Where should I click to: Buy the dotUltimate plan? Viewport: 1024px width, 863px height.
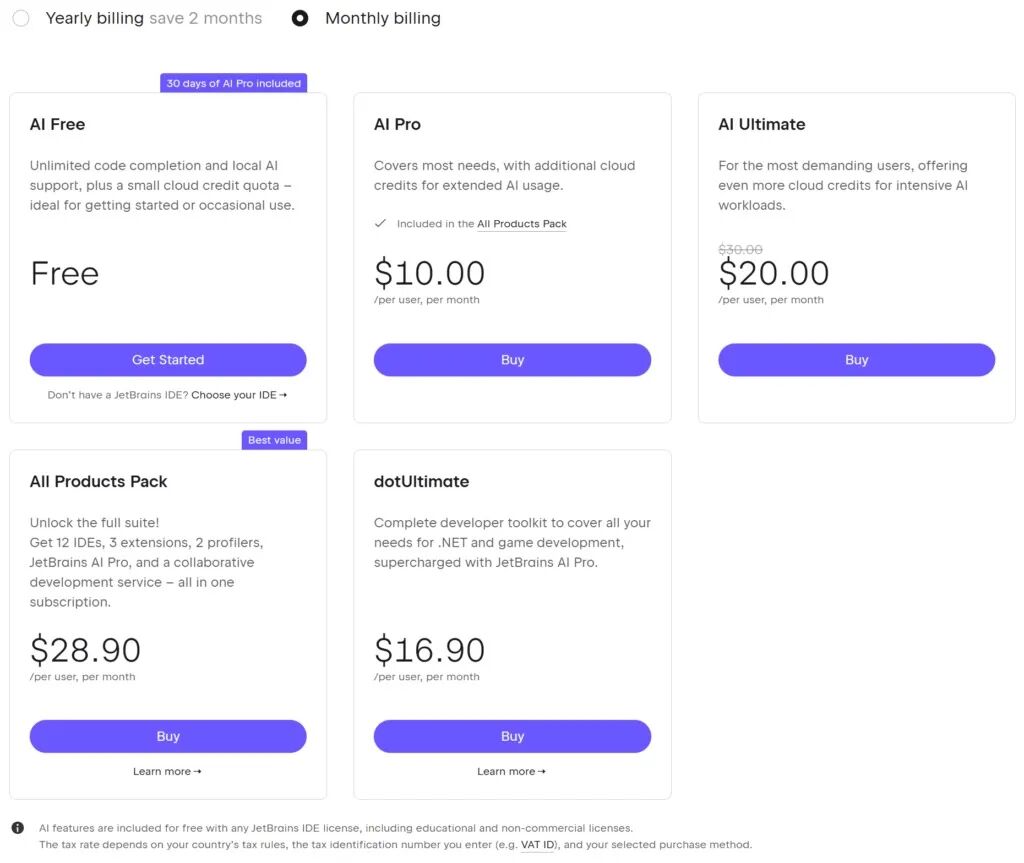[512, 737]
